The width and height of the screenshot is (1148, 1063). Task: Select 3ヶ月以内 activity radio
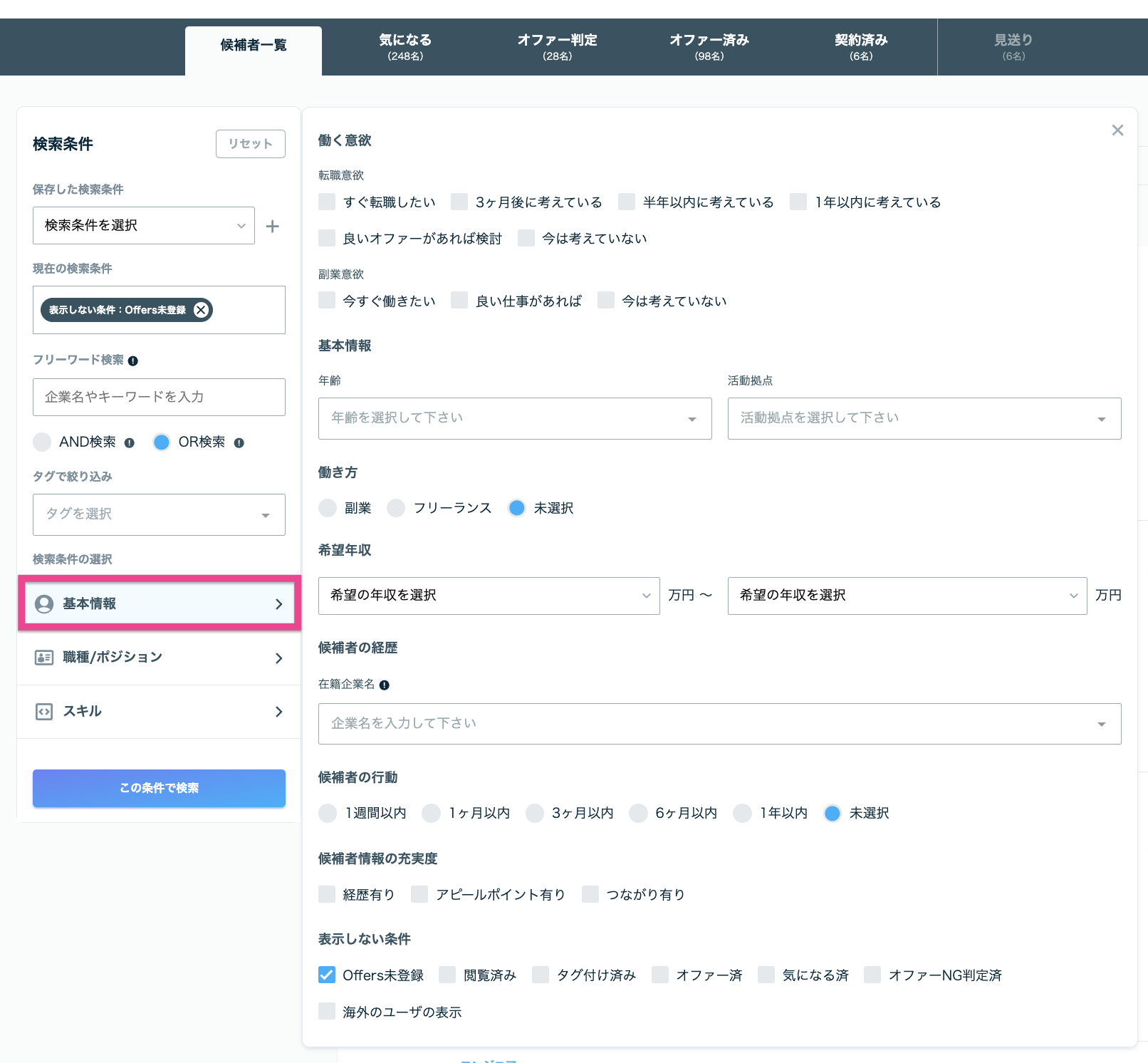[x=535, y=813]
